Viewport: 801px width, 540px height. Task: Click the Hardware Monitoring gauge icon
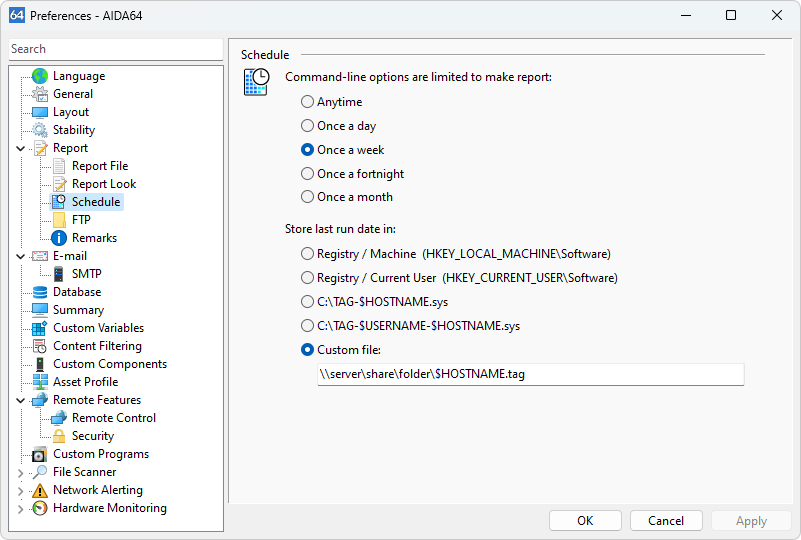[40, 508]
